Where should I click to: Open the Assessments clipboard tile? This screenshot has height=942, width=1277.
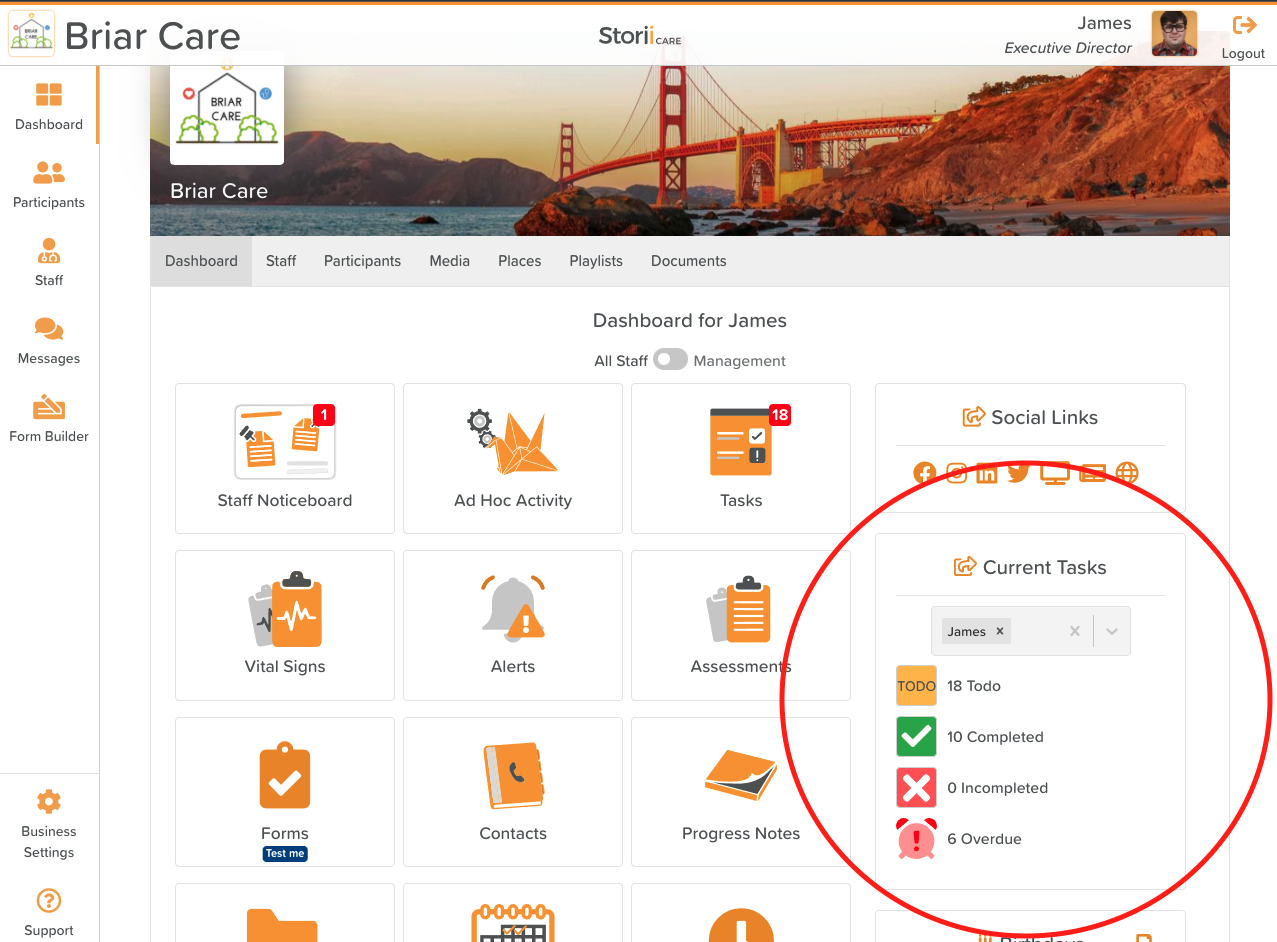pos(741,625)
